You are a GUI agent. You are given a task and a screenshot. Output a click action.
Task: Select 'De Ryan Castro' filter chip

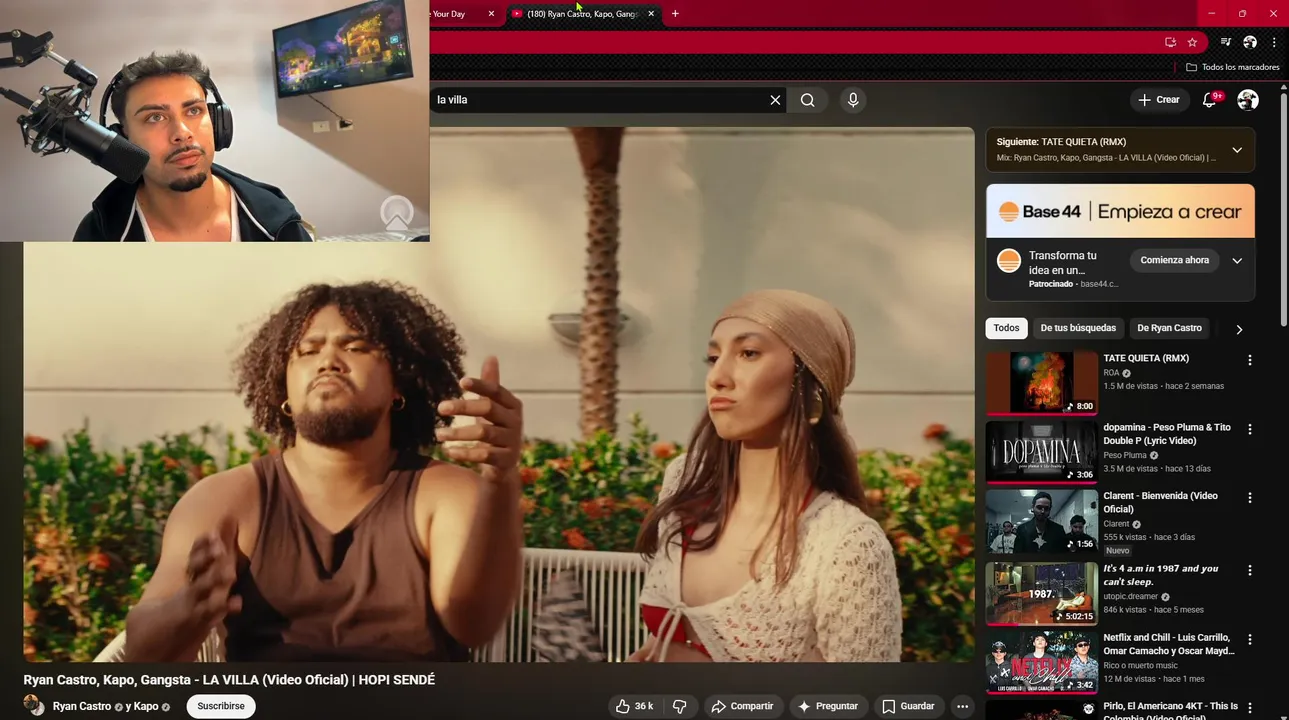pyautogui.click(x=1169, y=328)
